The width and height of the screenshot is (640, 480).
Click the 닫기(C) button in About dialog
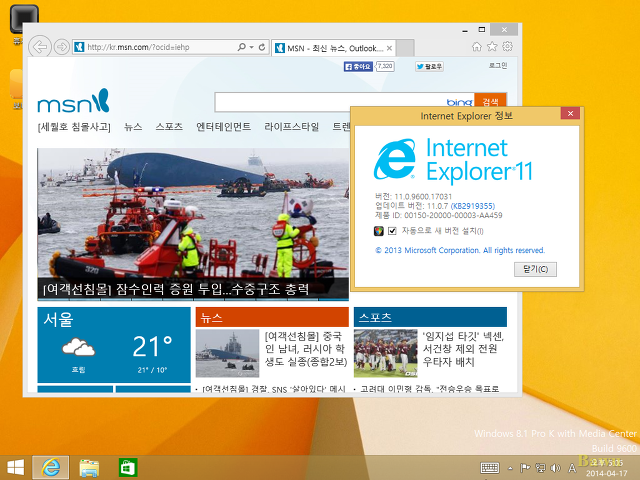tap(535, 269)
